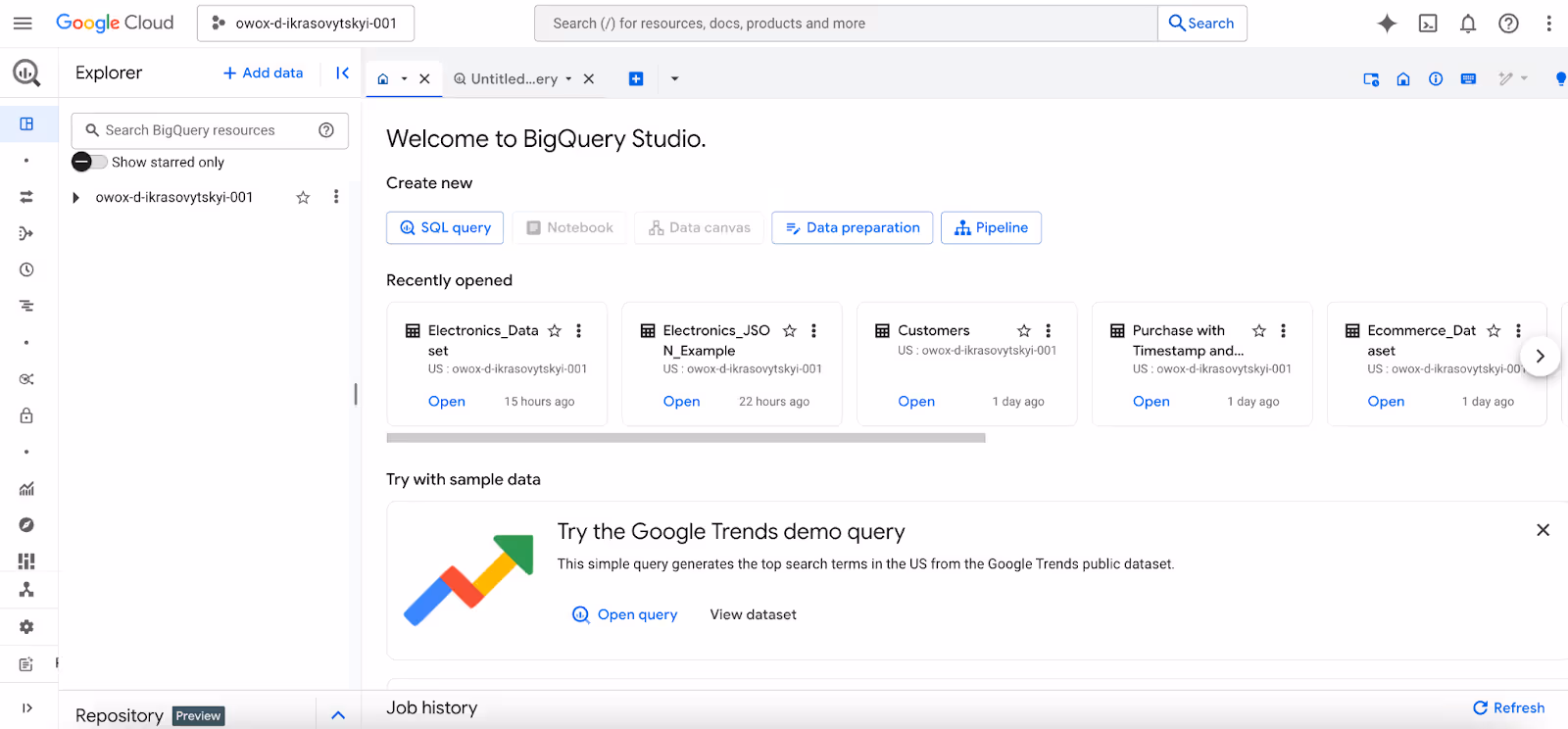
Task: Open more options on Electronics_Dataset card
Action: (579, 330)
